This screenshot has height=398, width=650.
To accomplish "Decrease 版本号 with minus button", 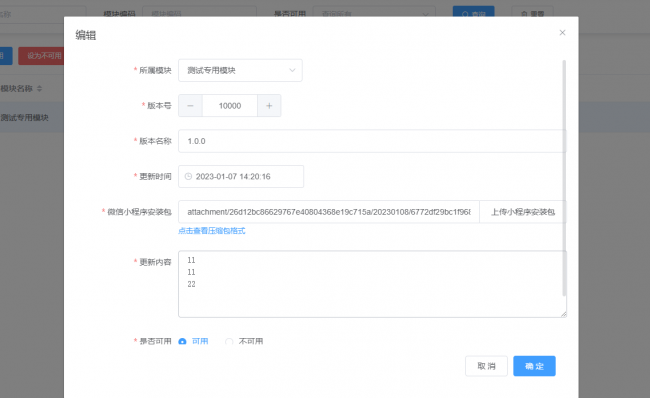I will pyautogui.click(x=190, y=106).
